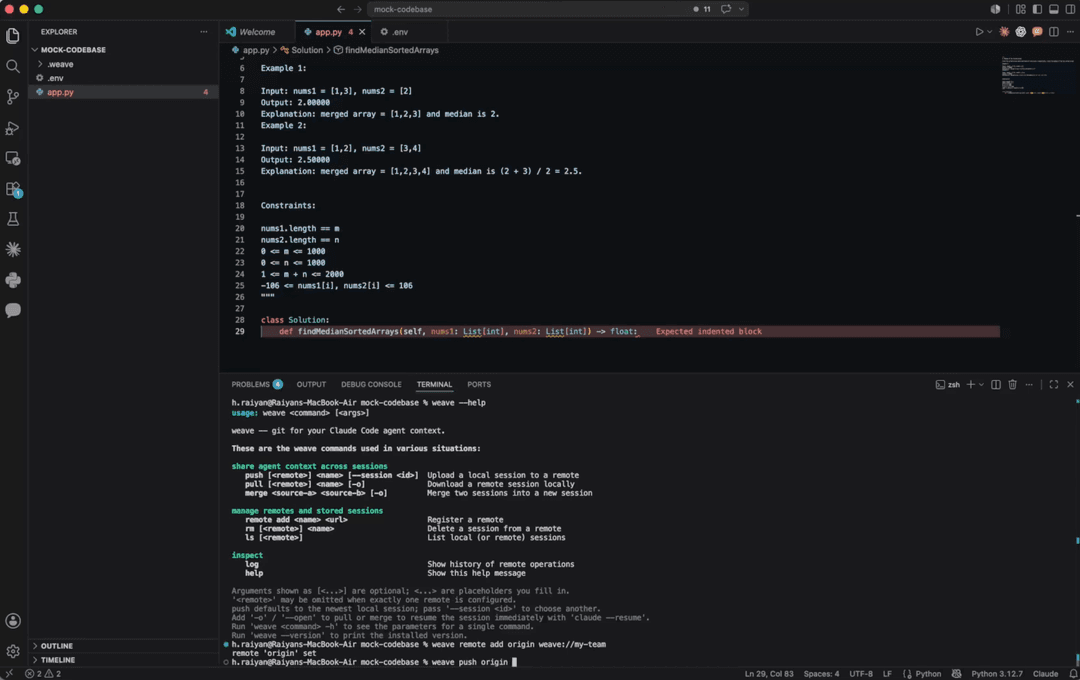The width and height of the screenshot is (1080, 680).
Task: Expand the .weave folder
Action: pos(60,64)
